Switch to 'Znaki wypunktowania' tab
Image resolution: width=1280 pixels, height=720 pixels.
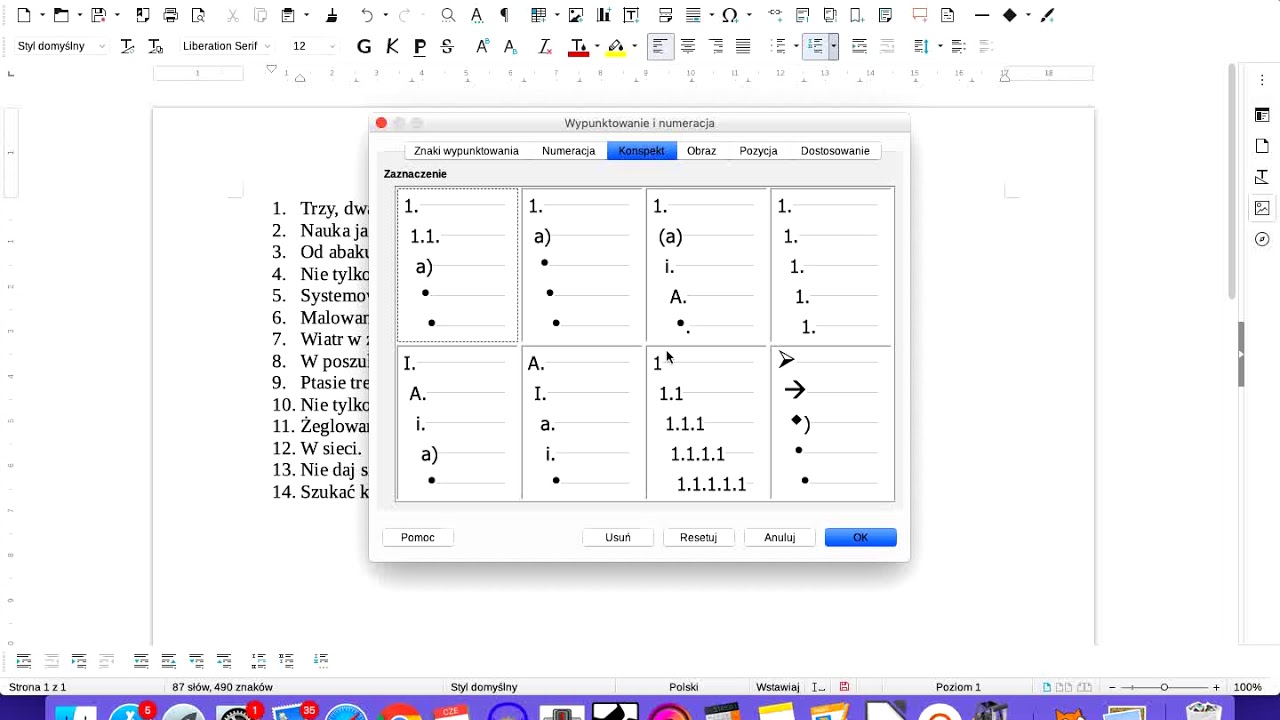[466, 151]
